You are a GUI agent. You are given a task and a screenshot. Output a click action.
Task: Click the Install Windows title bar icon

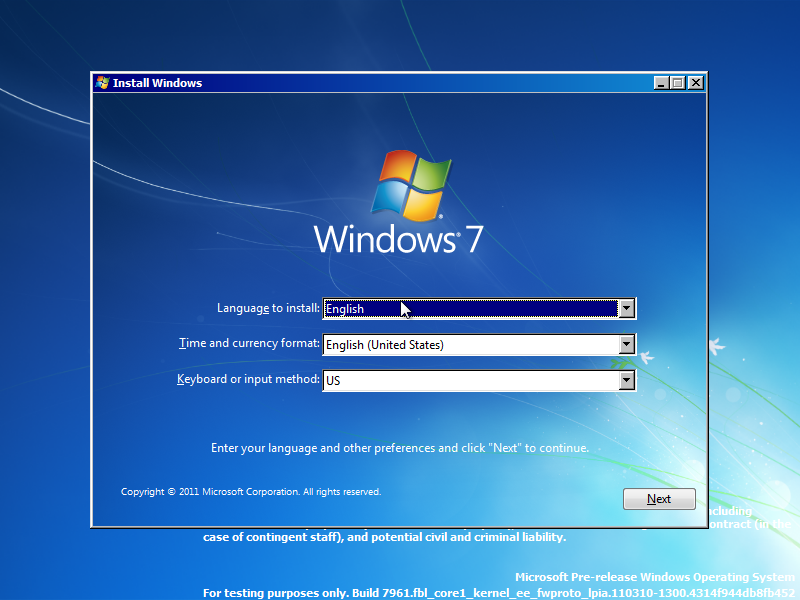point(102,83)
